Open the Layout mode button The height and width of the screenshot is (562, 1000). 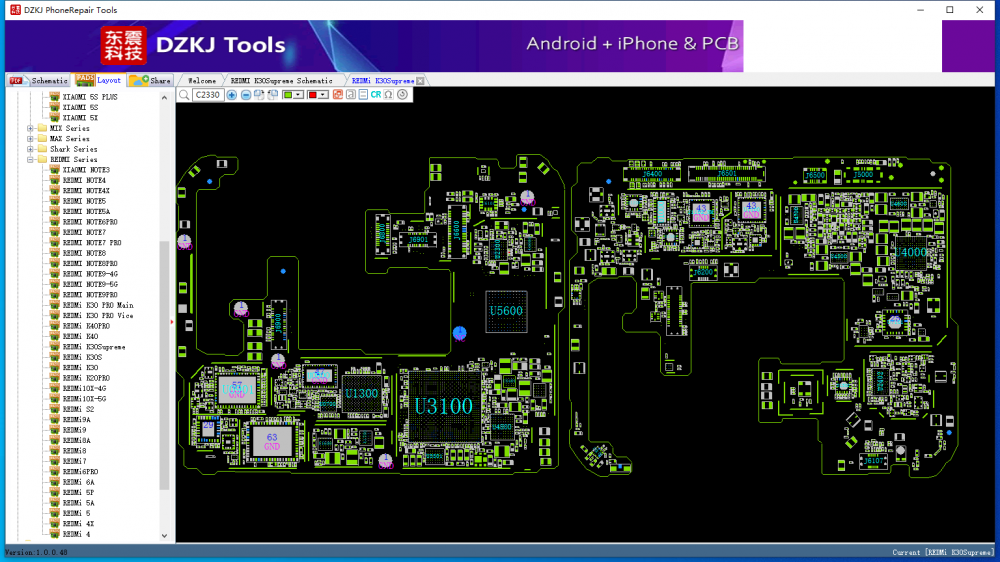pos(98,80)
